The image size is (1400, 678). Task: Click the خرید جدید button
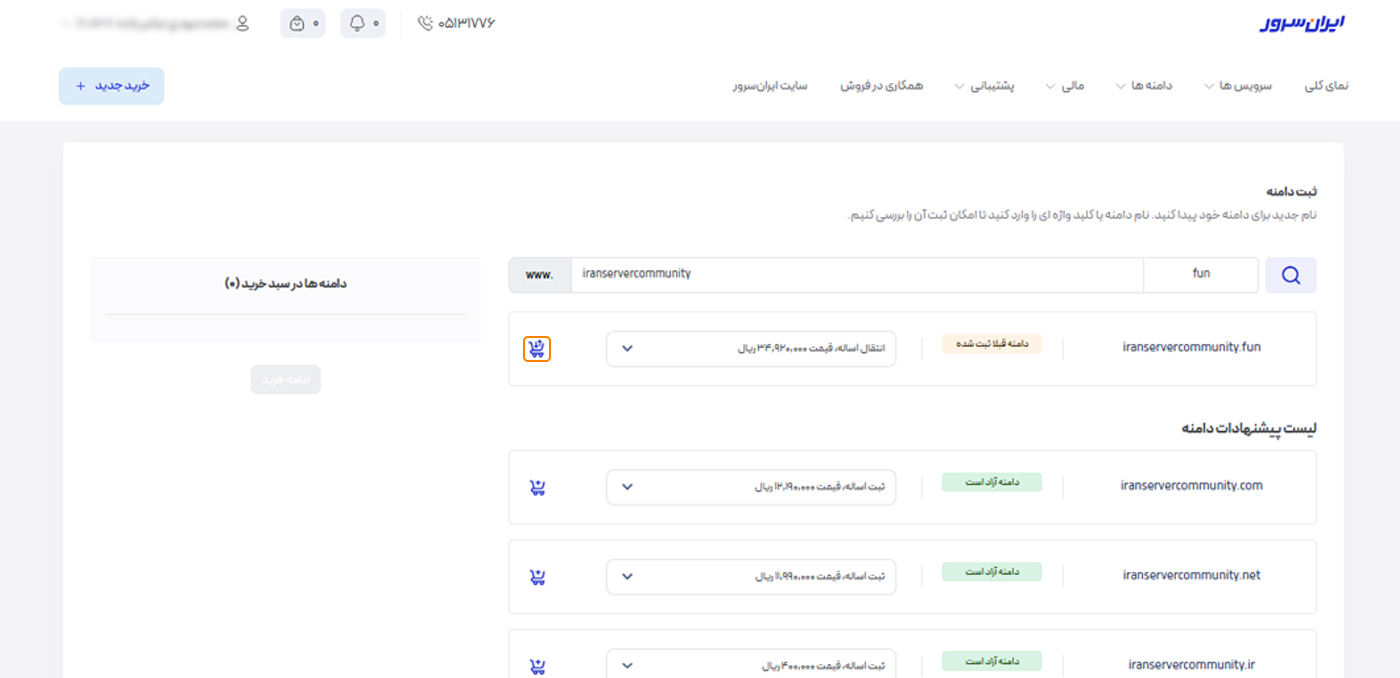click(110, 86)
